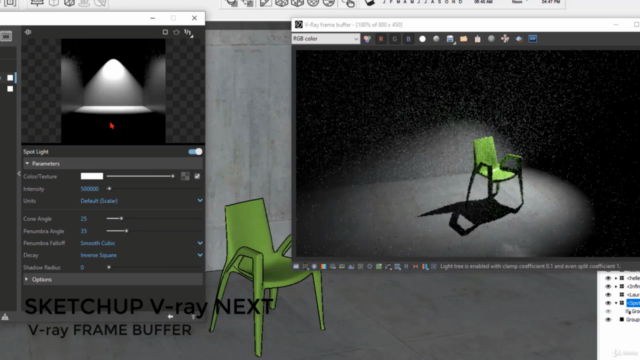640x360 pixels.
Task: Click first icon in frame buffer bottom bar
Action: pos(296,267)
